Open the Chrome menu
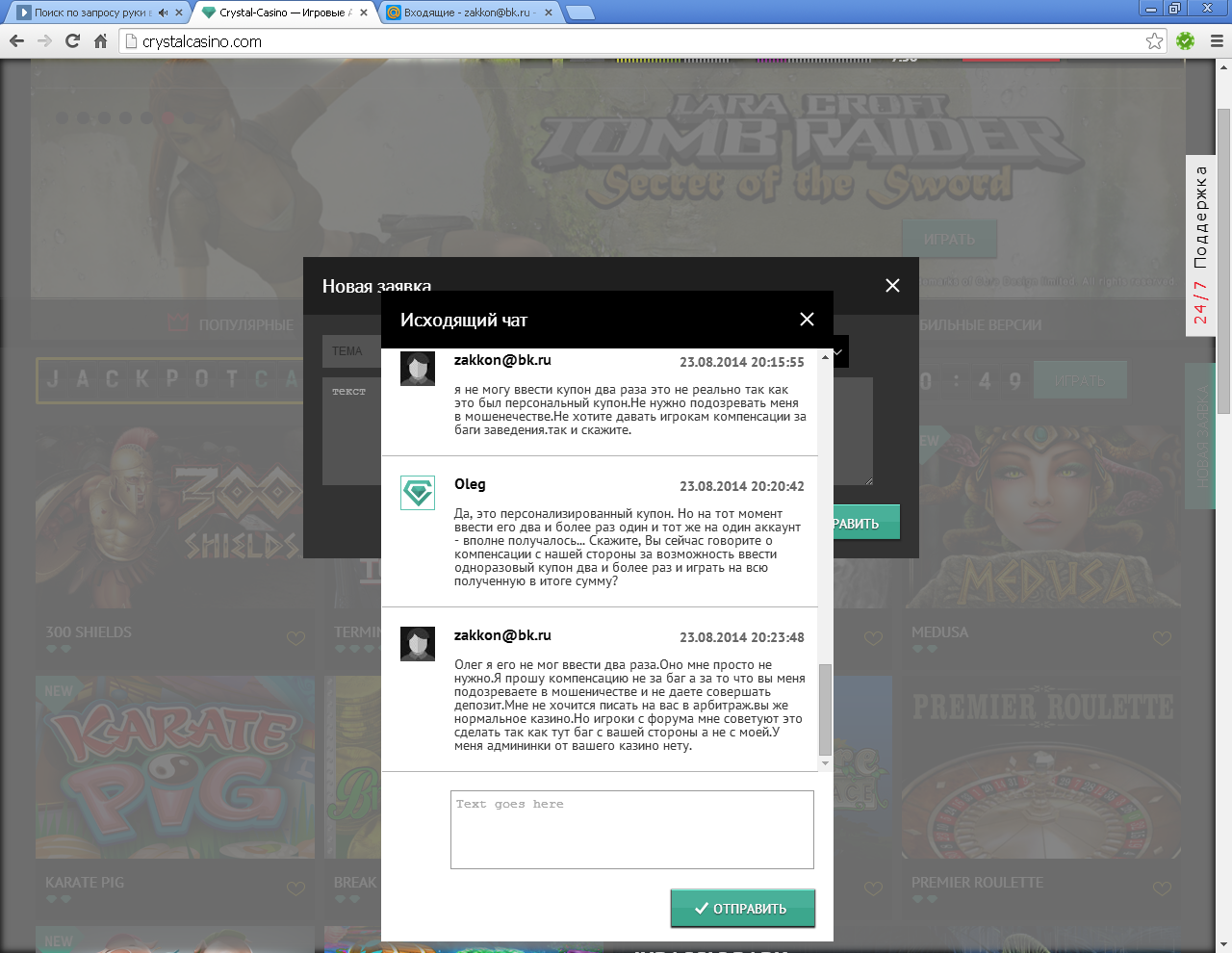The image size is (1232, 953). (1217, 41)
